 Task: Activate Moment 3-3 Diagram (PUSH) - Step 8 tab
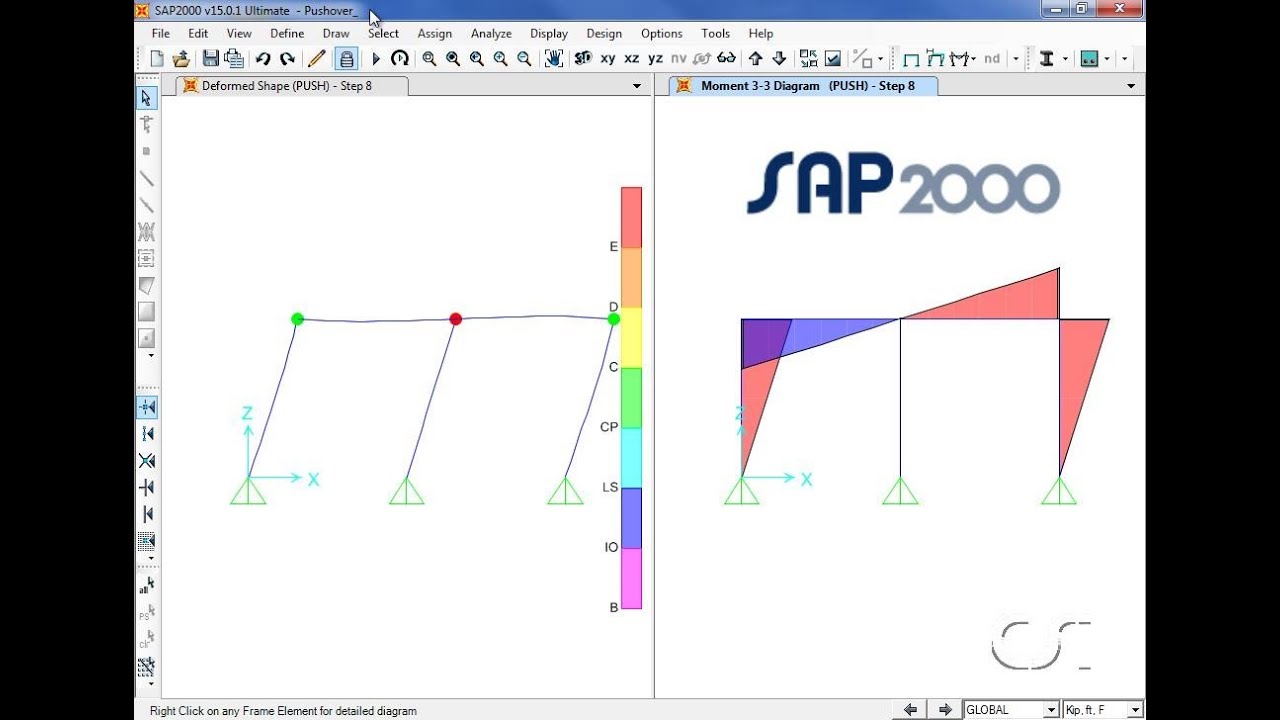point(805,86)
